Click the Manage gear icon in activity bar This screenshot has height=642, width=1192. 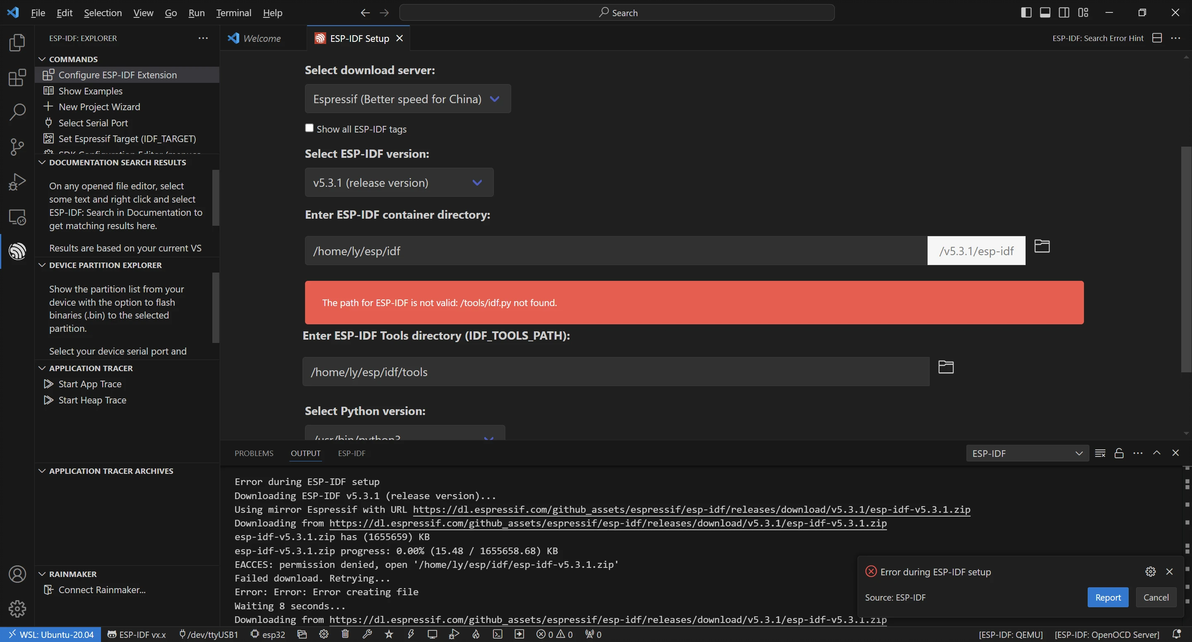[17, 609]
